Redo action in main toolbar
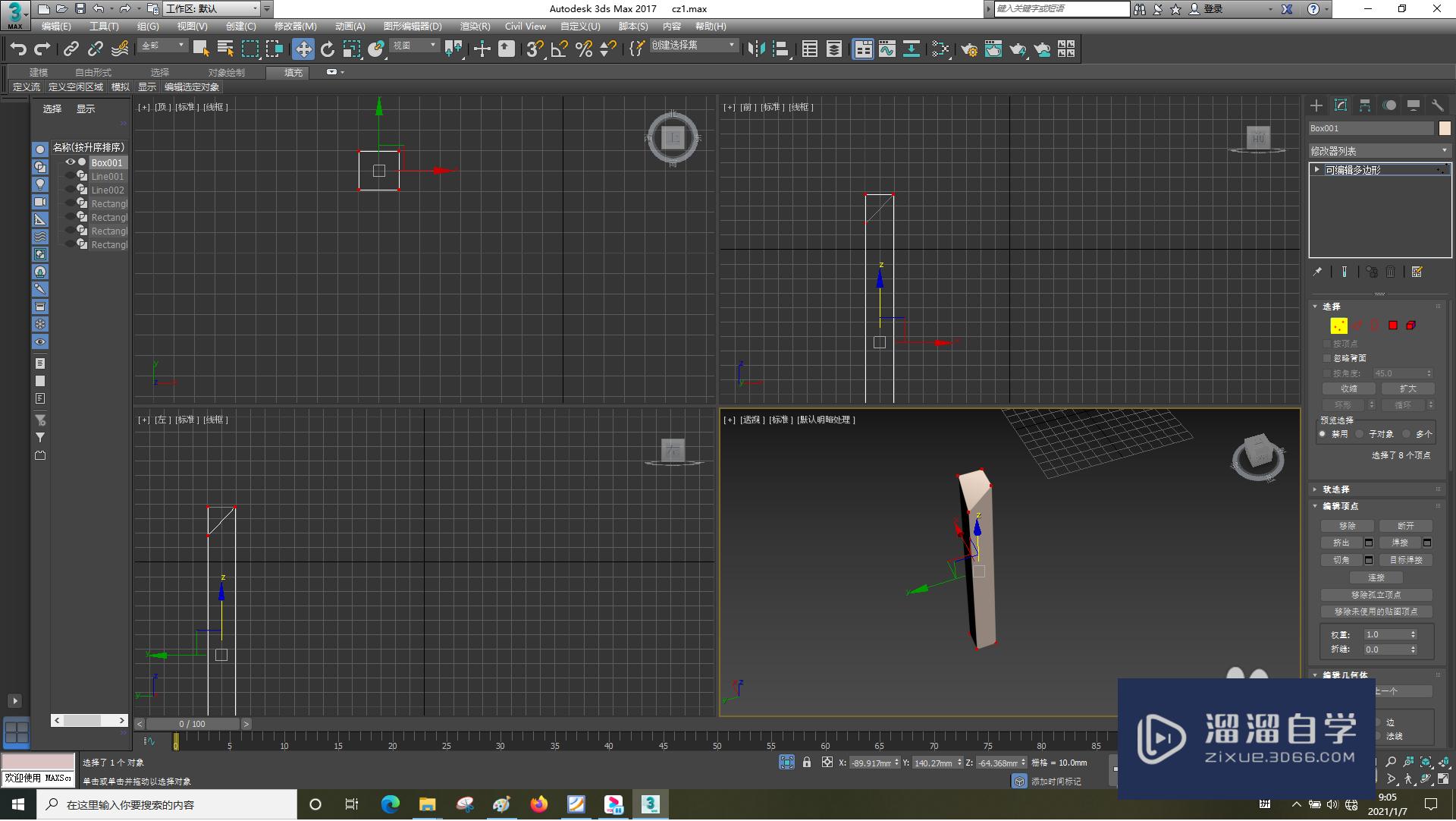Viewport: 1456px width, 821px height. (42, 49)
